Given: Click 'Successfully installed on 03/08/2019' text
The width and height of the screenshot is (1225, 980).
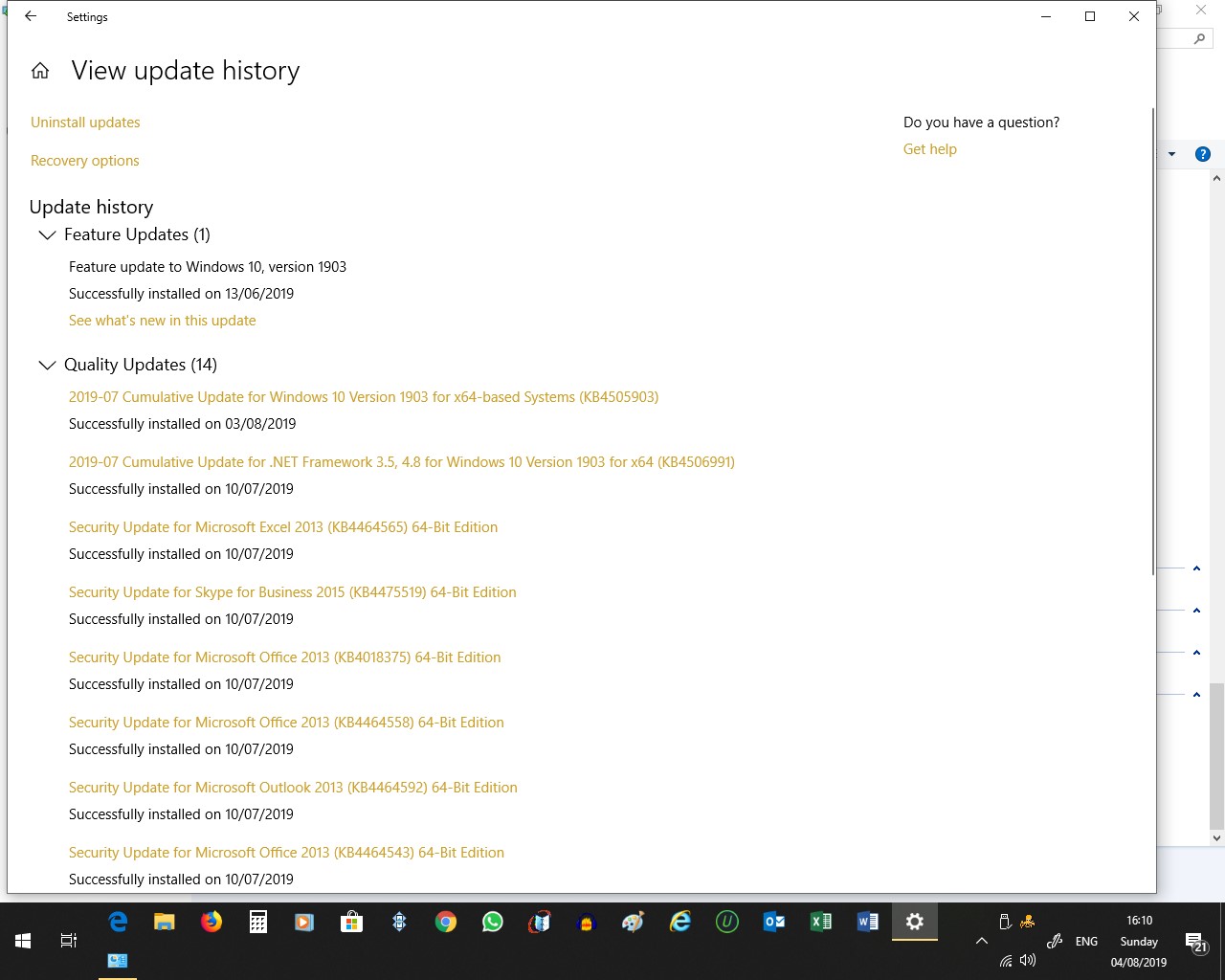Looking at the screenshot, I should click(x=182, y=424).
